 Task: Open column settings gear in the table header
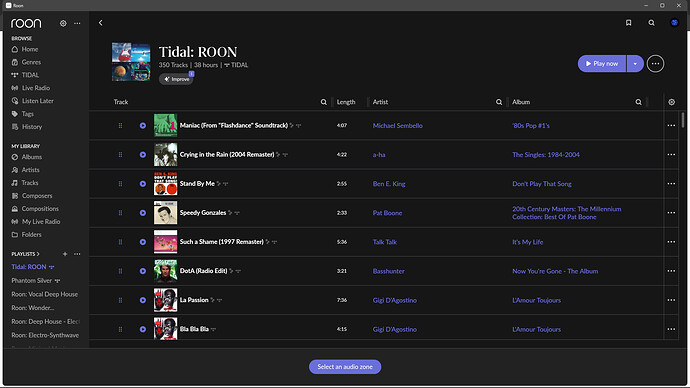click(x=672, y=102)
